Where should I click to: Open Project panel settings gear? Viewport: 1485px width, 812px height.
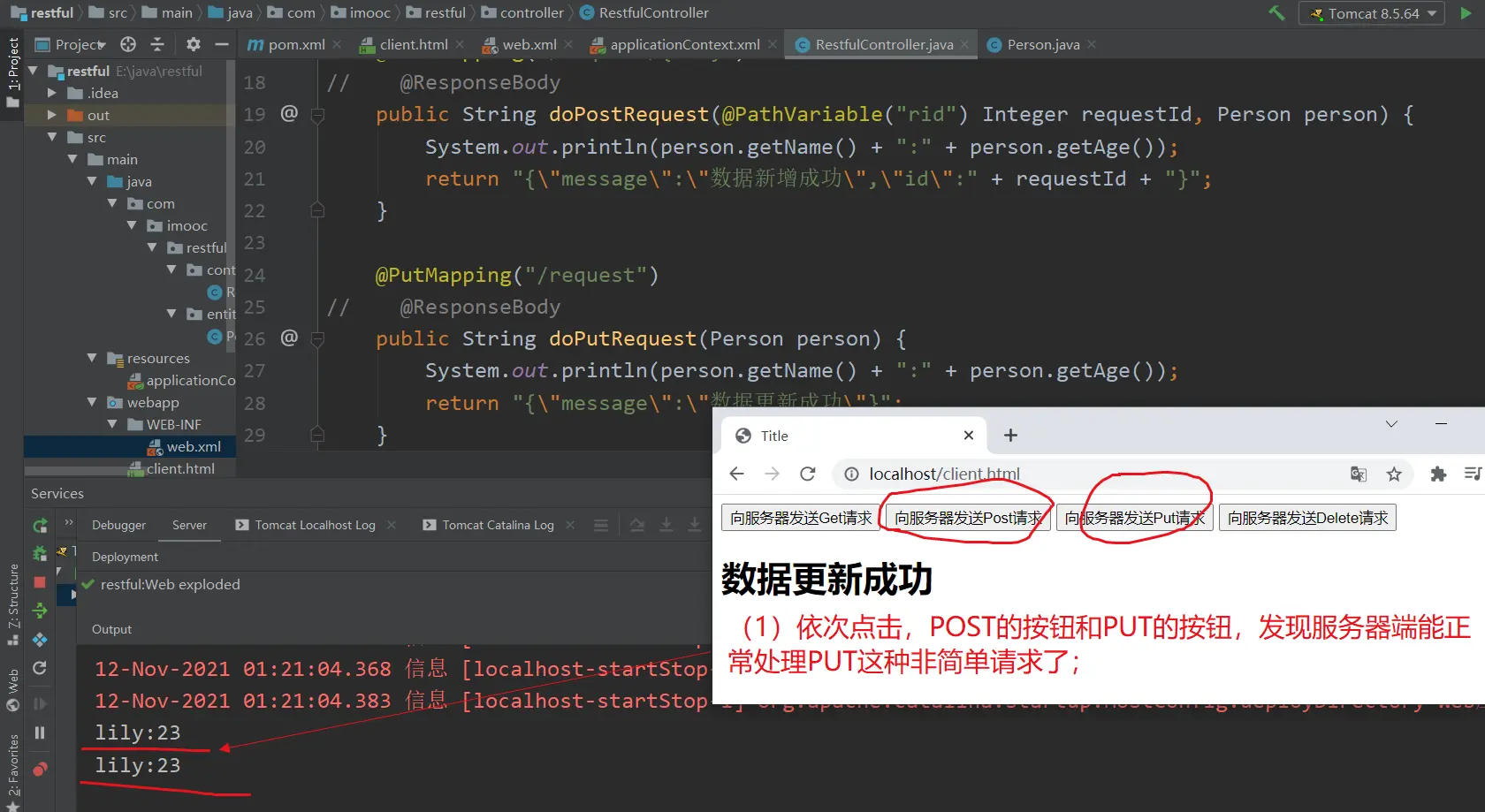(x=194, y=44)
